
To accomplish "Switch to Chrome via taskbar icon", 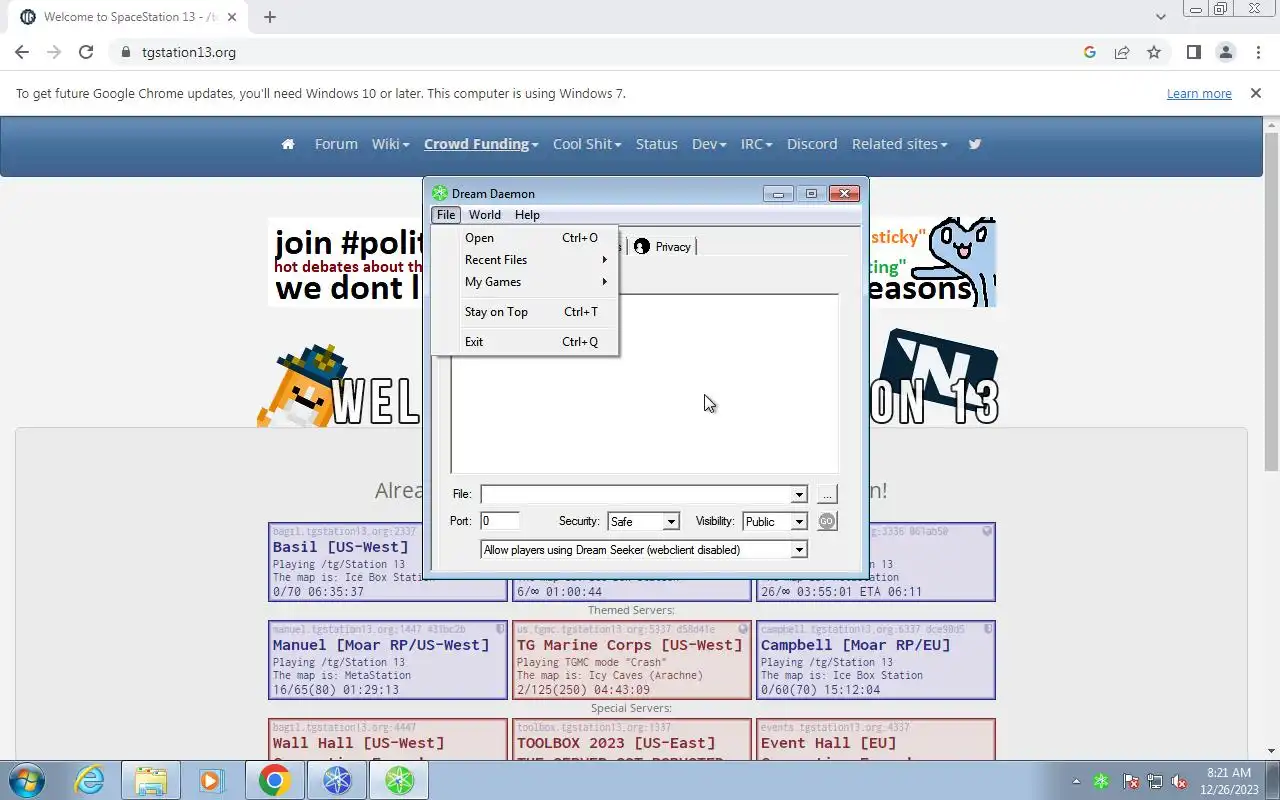I will tap(274, 780).
